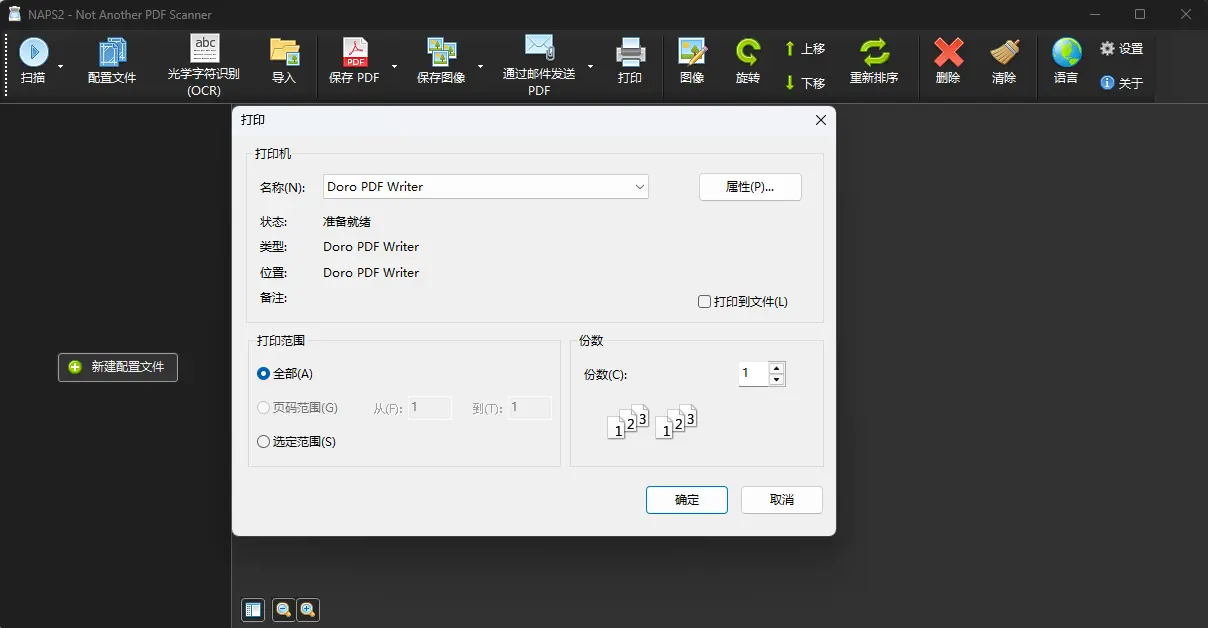The width and height of the screenshot is (1208, 628).
Task: Click the zoom in magnifier icon
Action: click(x=307, y=609)
